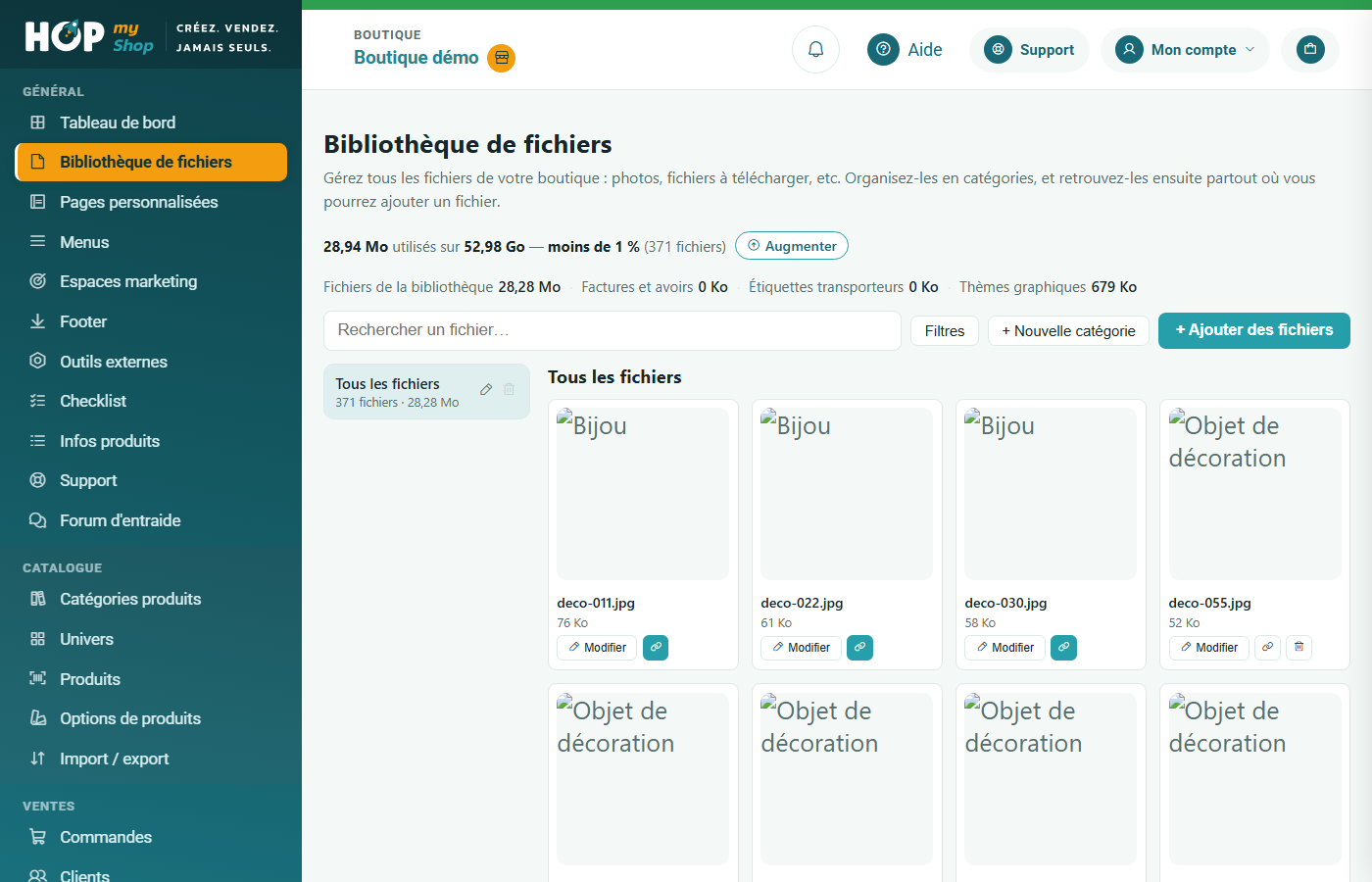Screen dimensions: 1372x882
Task: Open Support in the sidebar
Action: pyautogui.click(x=151, y=480)
